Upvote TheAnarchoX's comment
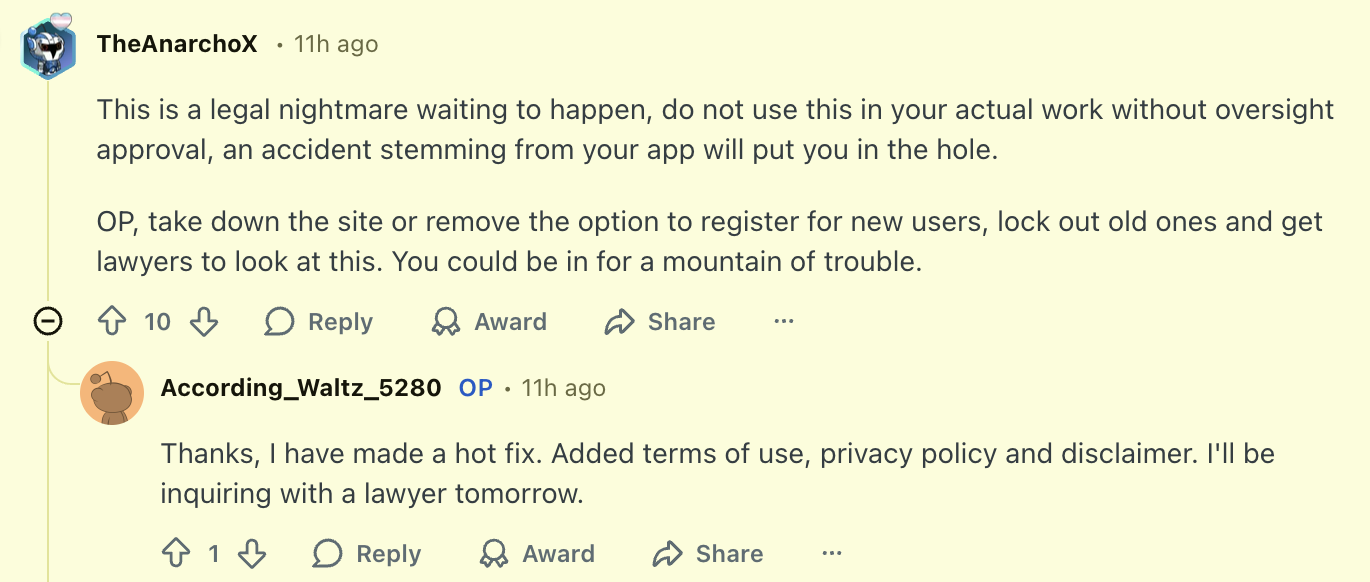Screen dimensions: 1370x582 111,322
